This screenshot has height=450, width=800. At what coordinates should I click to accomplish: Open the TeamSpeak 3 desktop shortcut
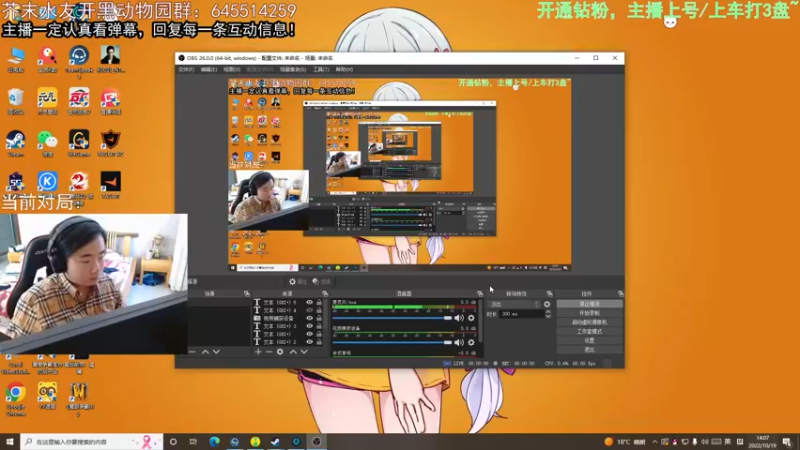click(x=79, y=60)
